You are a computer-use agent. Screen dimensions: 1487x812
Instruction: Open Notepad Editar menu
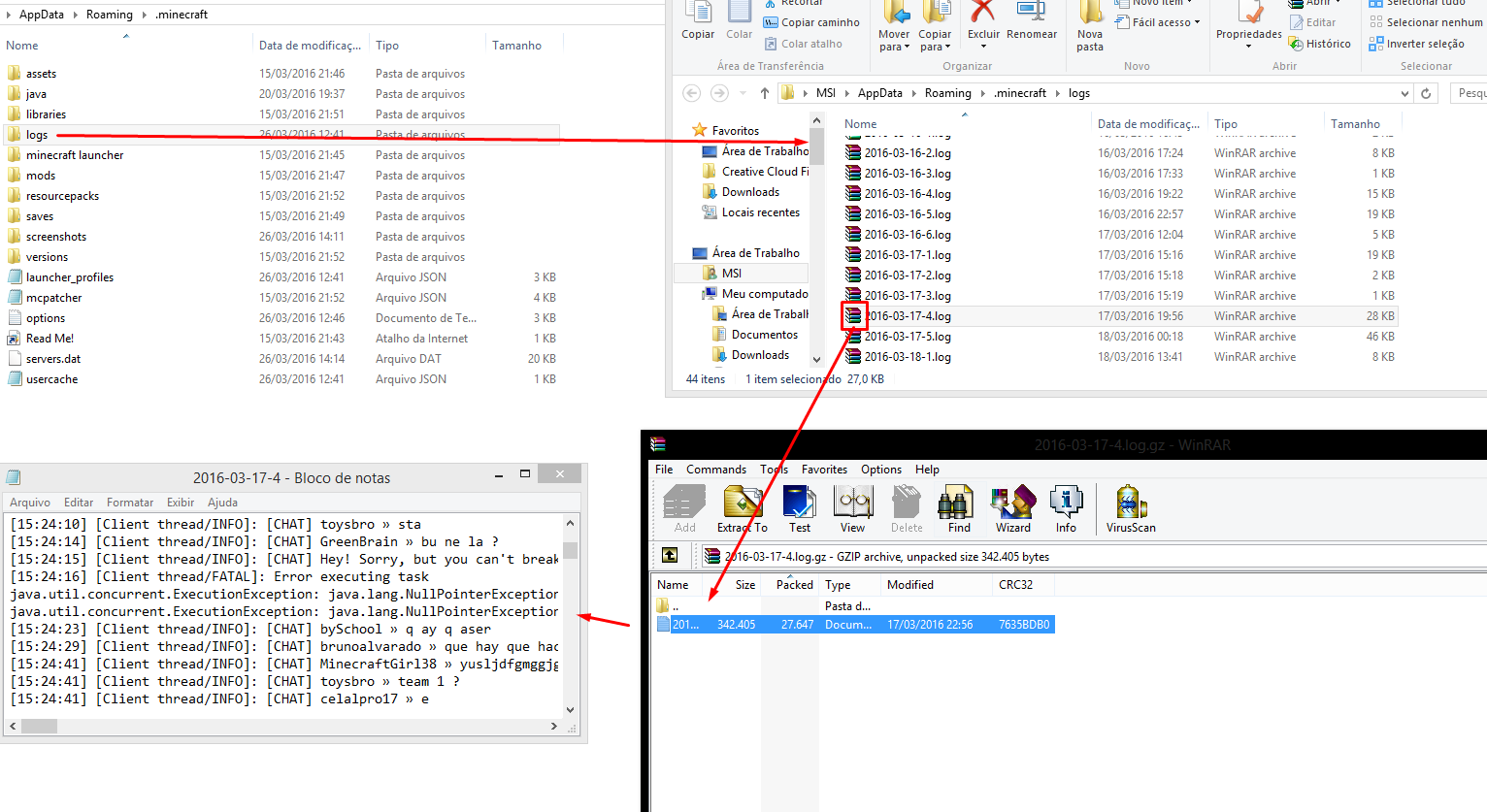[x=79, y=503]
